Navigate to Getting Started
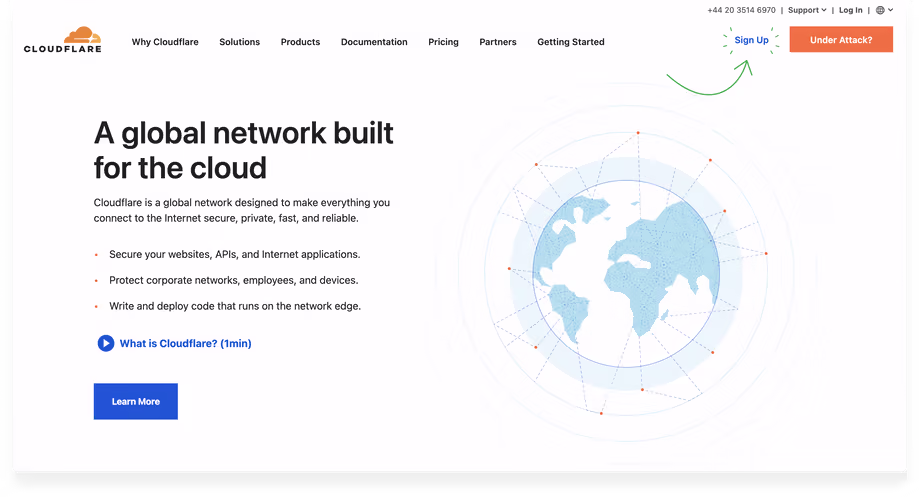Viewport: 919px width, 497px height. [570, 42]
